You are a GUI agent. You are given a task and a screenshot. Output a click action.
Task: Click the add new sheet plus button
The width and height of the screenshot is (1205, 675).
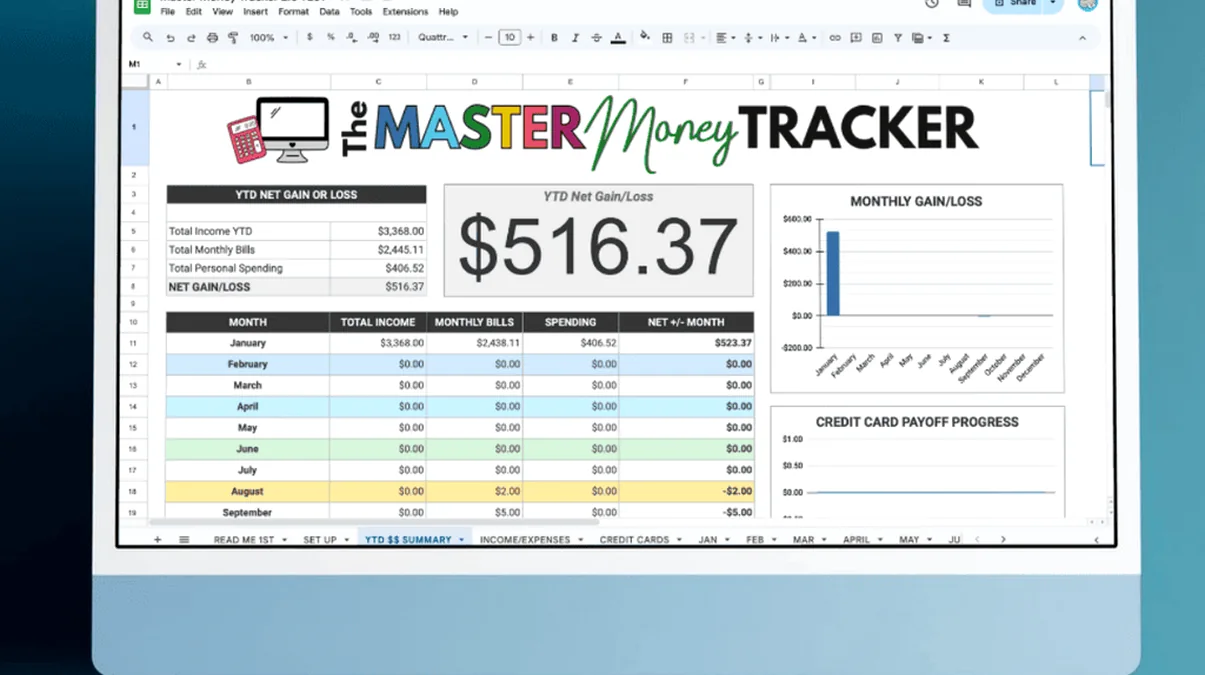[157, 540]
